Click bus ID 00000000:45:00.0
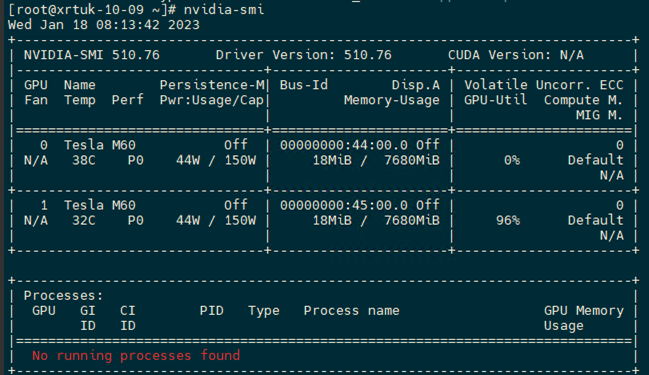649x375 pixels. point(344,205)
